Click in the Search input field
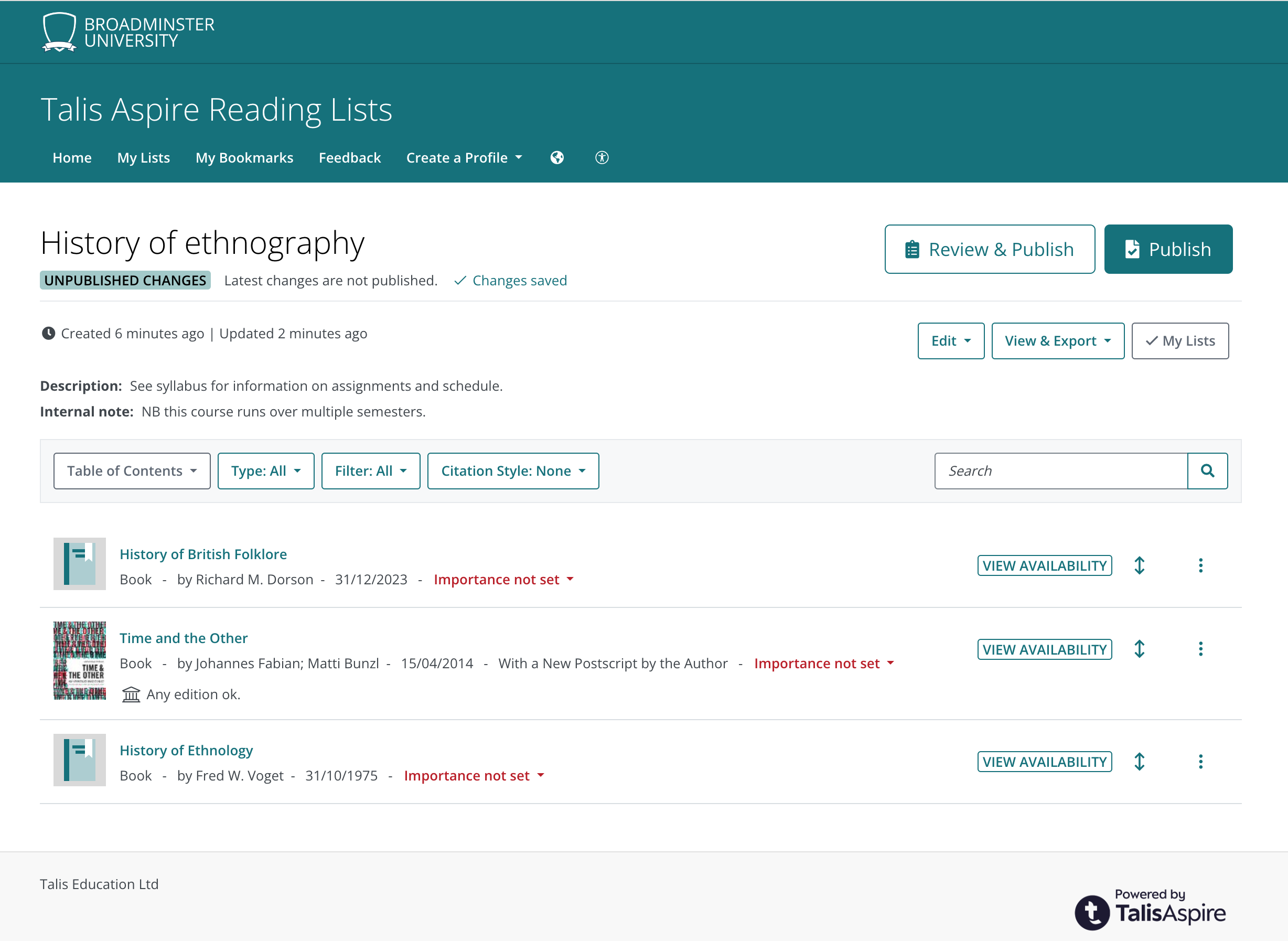 (x=1061, y=471)
